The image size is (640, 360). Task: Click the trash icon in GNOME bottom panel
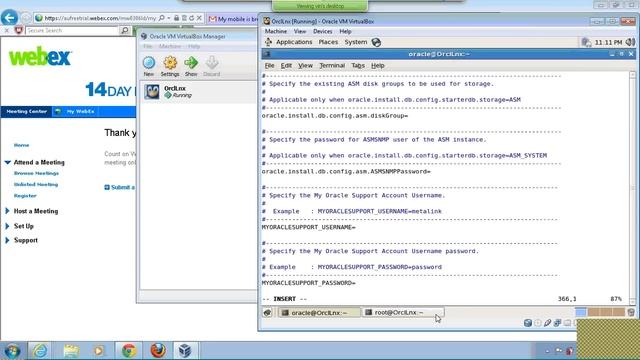pos(631,313)
